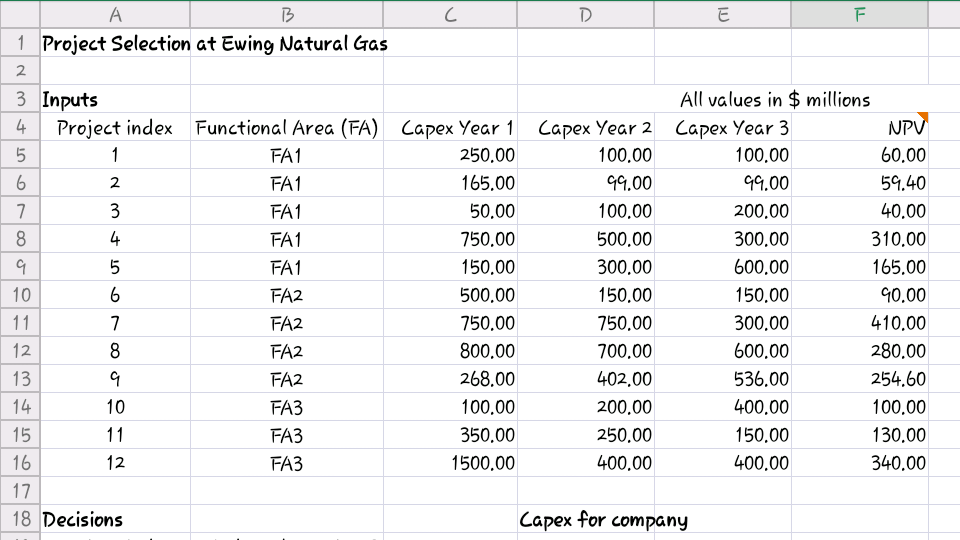Viewport: 960px width, 540px height.
Task: Click Capex Year 2 value 99.00
Action: click(585, 183)
